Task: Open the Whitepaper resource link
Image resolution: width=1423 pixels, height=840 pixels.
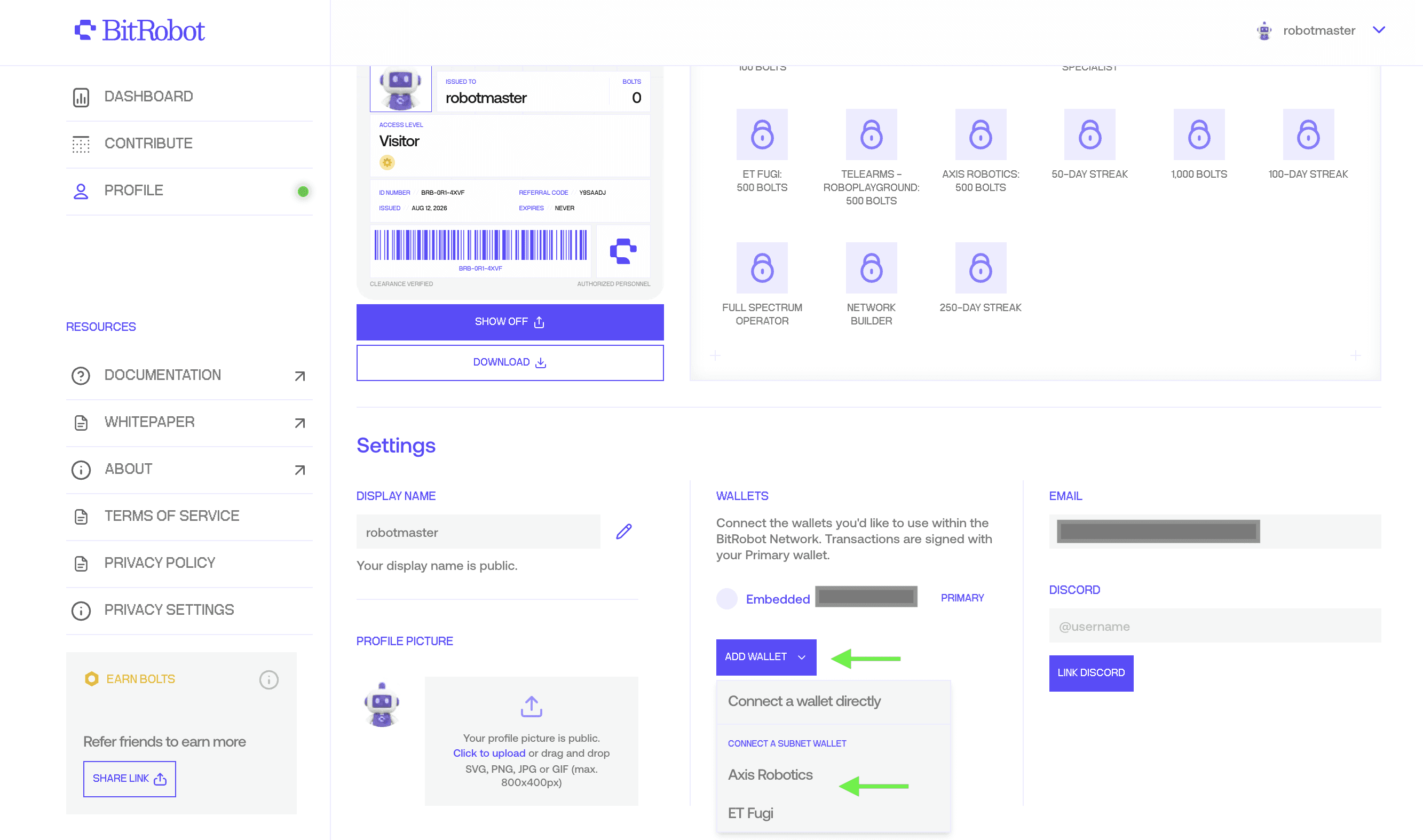Action: 189,422
